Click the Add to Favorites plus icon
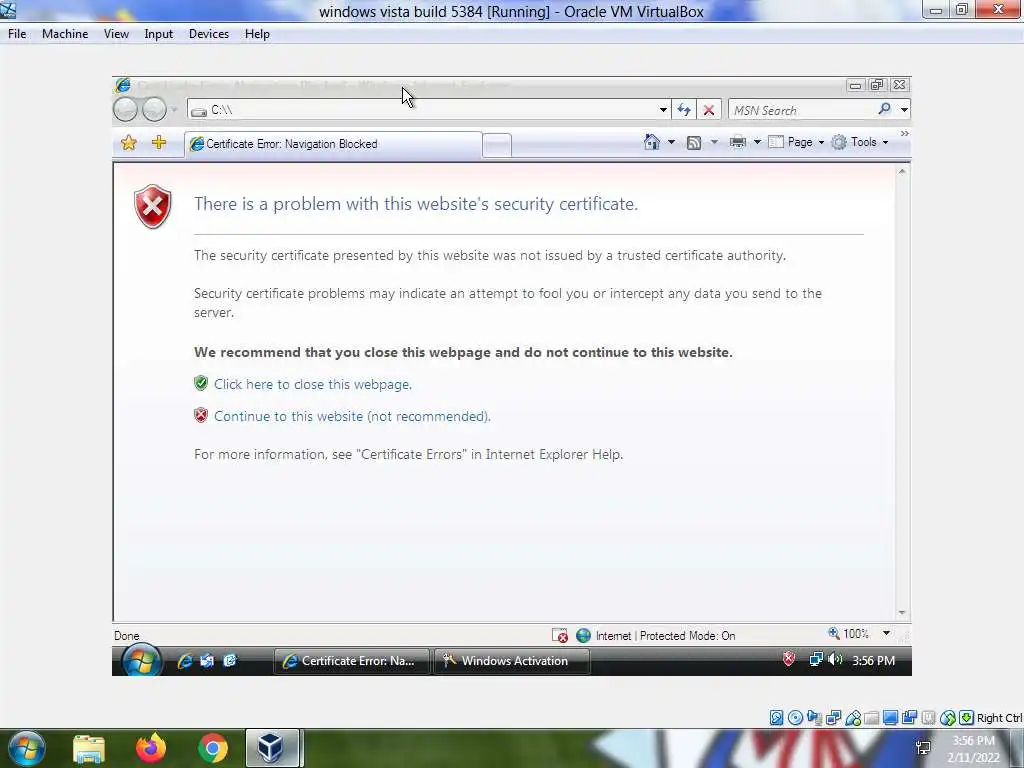The width and height of the screenshot is (1024, 768). [x=159, y=142]
